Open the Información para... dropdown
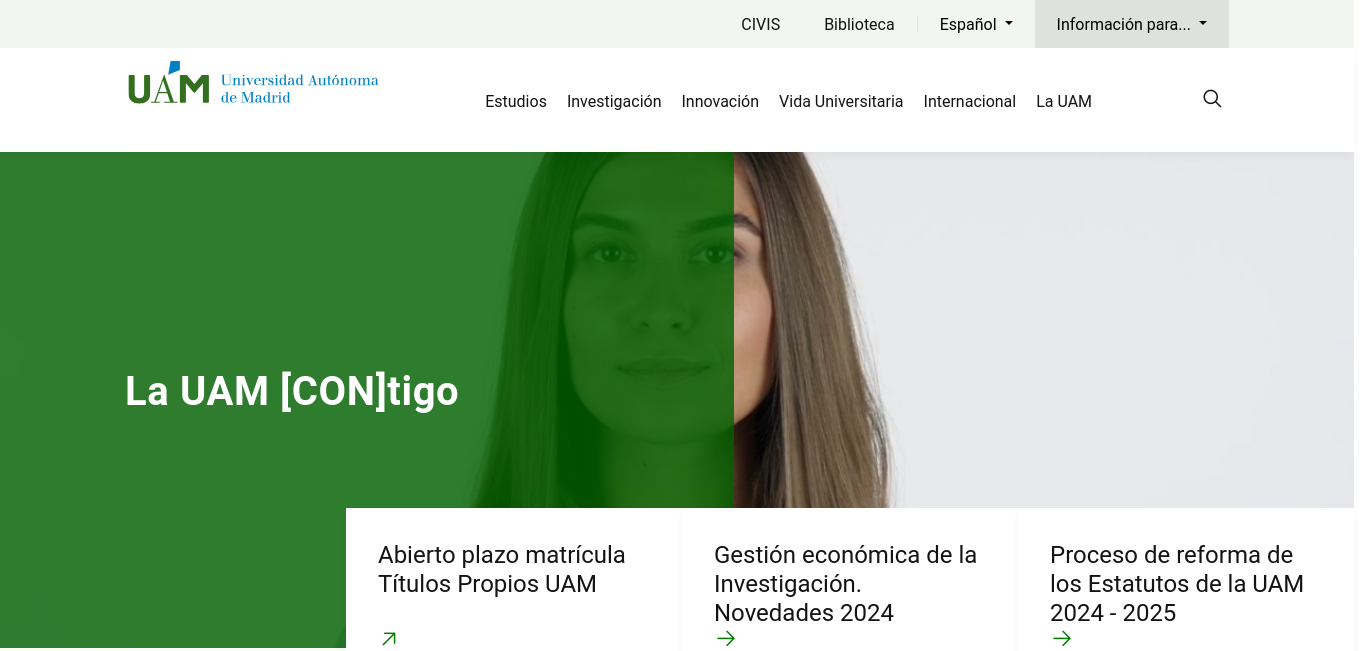The height and width of the screenshot is (651, 1366). [x=1132, y=24]
